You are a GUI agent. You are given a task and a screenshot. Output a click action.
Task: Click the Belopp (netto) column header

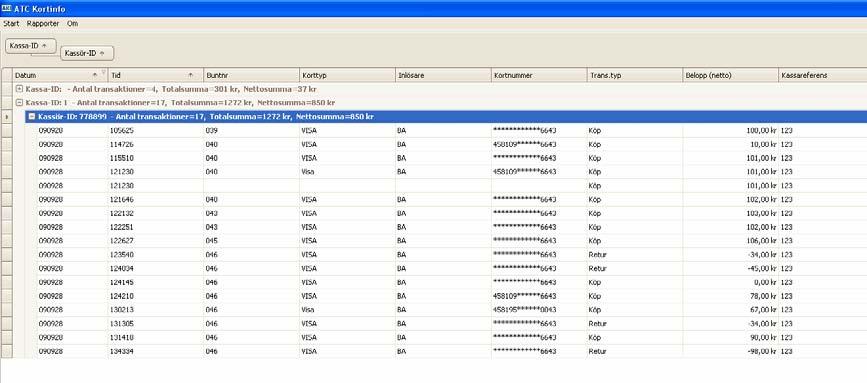point(730,75)
